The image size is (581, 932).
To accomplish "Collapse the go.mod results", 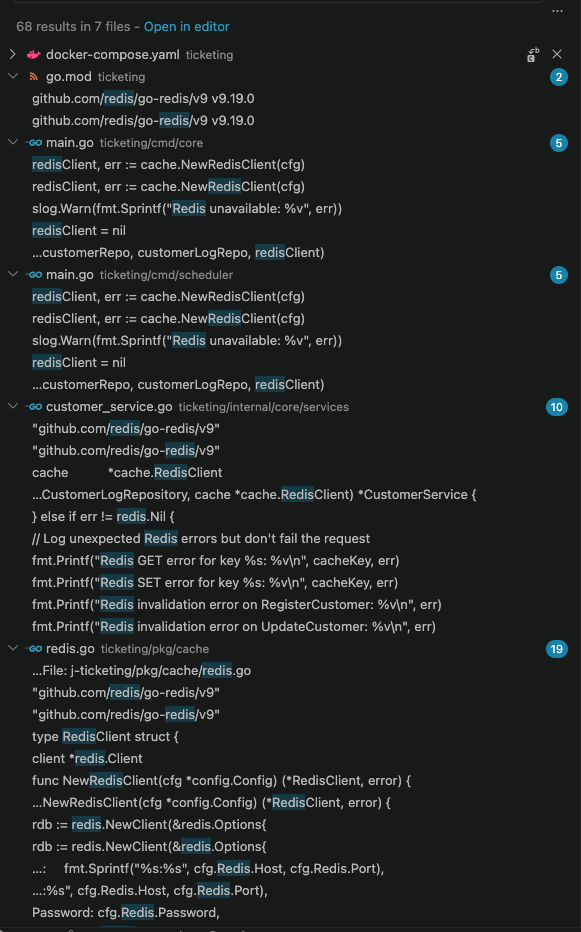I will (12, 77).
